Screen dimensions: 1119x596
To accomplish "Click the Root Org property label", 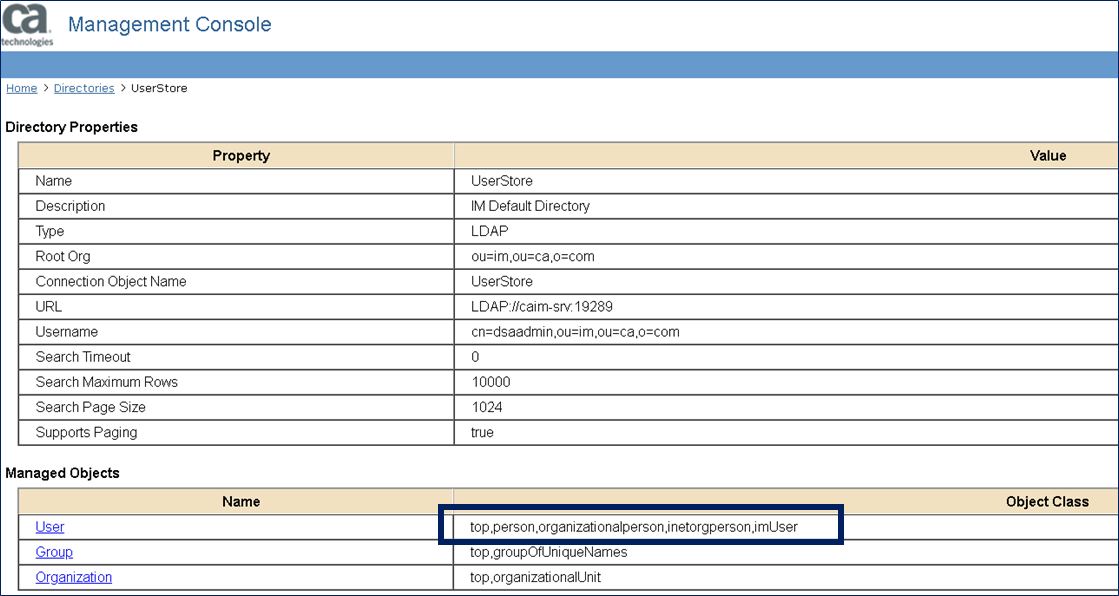I will [63, 256].
